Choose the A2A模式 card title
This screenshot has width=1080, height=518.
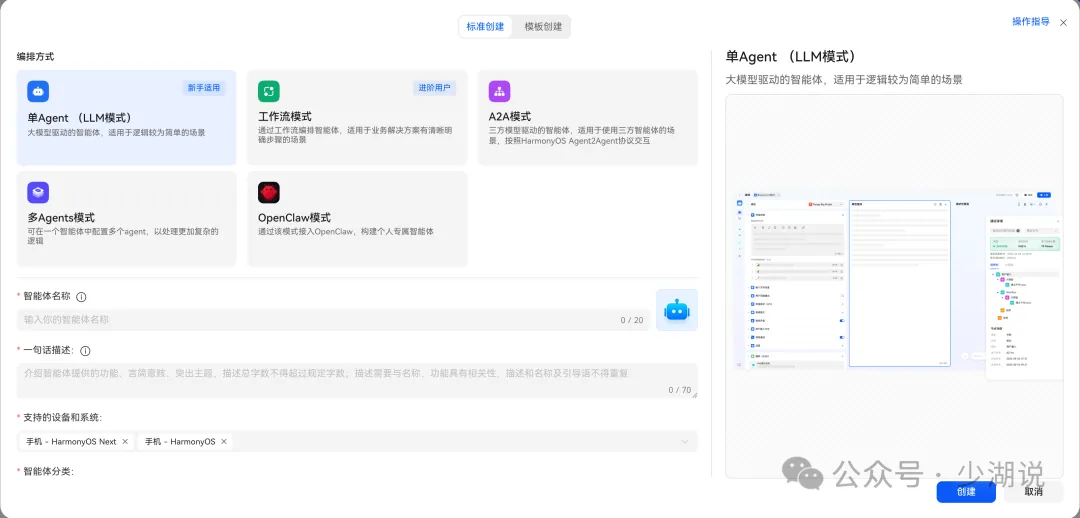[510, 116]
